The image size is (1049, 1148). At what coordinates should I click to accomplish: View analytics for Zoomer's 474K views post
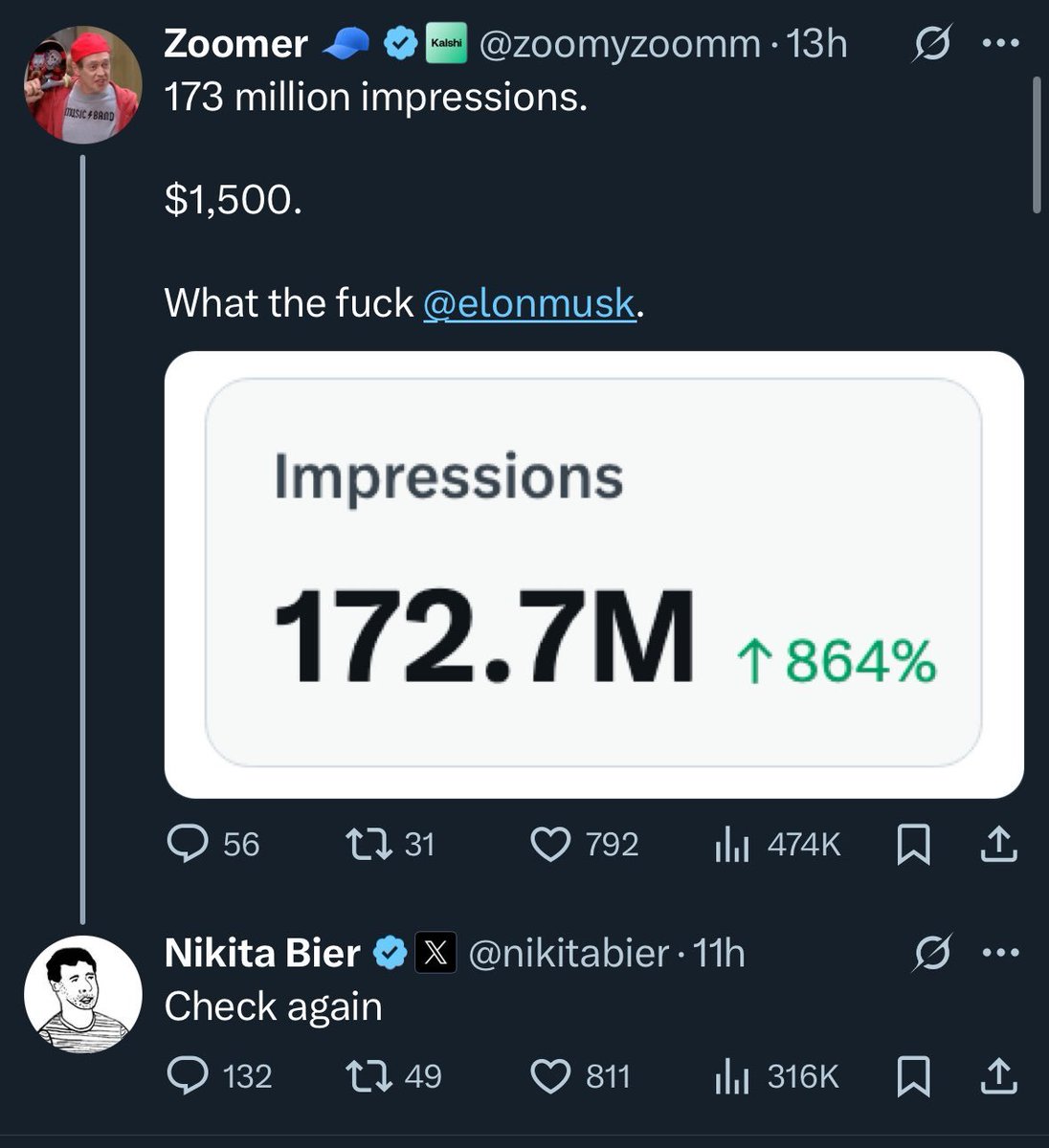pos(731,845)
